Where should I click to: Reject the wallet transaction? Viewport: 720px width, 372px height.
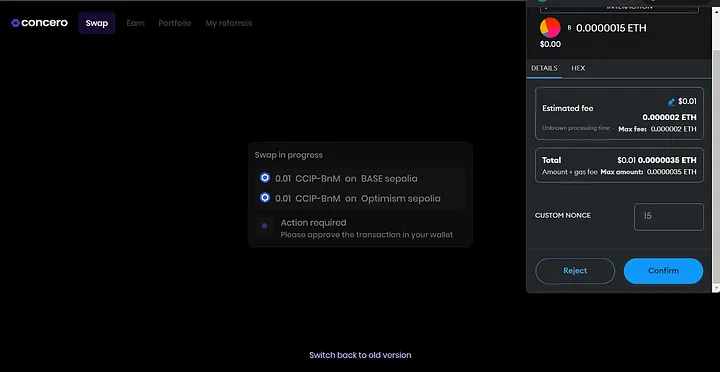[575, 271]
